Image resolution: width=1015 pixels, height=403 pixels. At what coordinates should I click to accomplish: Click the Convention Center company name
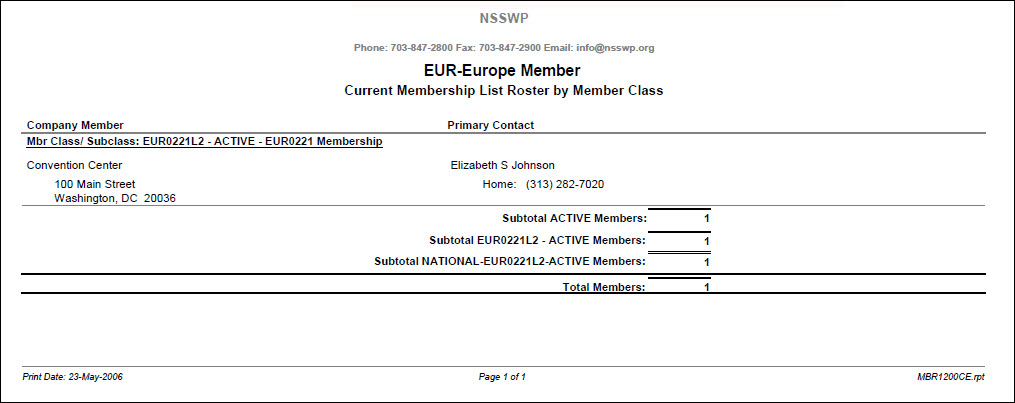pyautogui.click(x=75, y=165)
